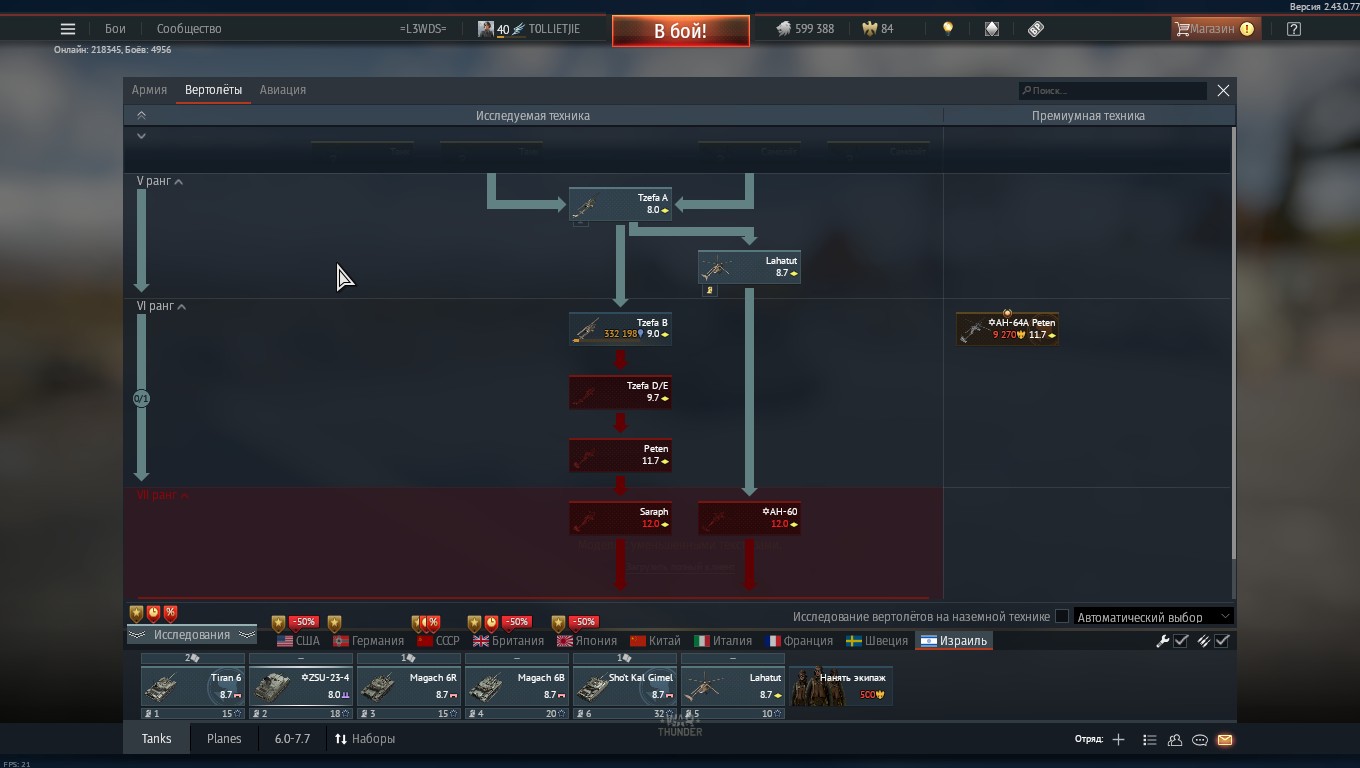Select the Saraph helicopter
This screenshot has width=1360, height=768.
620,518
